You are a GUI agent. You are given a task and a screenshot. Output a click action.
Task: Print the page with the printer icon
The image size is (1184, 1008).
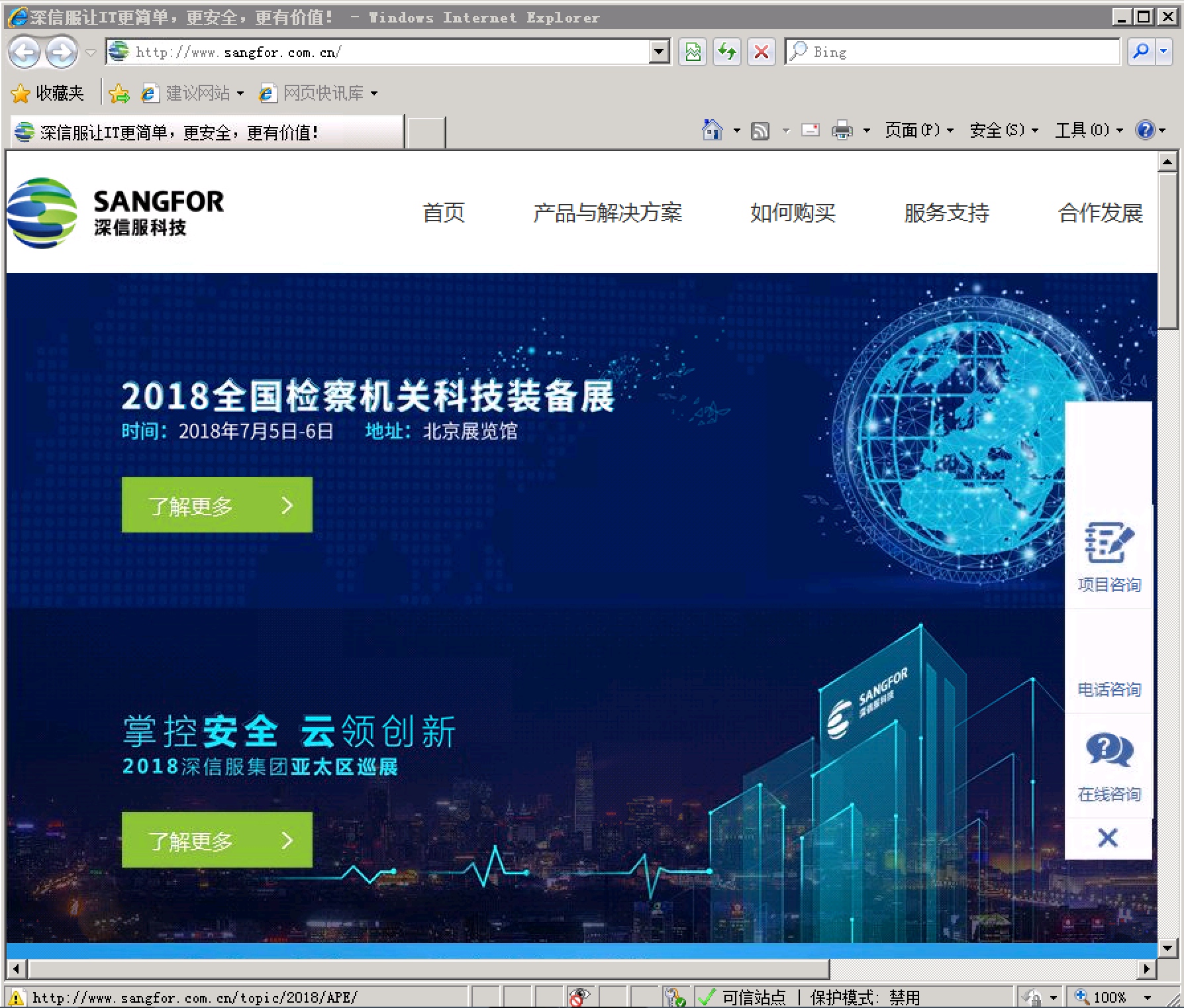[842, 130]
